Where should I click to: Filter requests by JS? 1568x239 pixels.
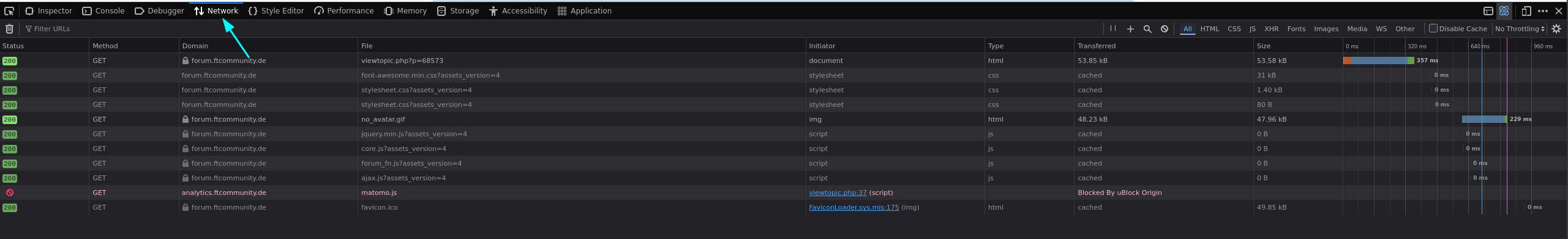(1252, 29)
